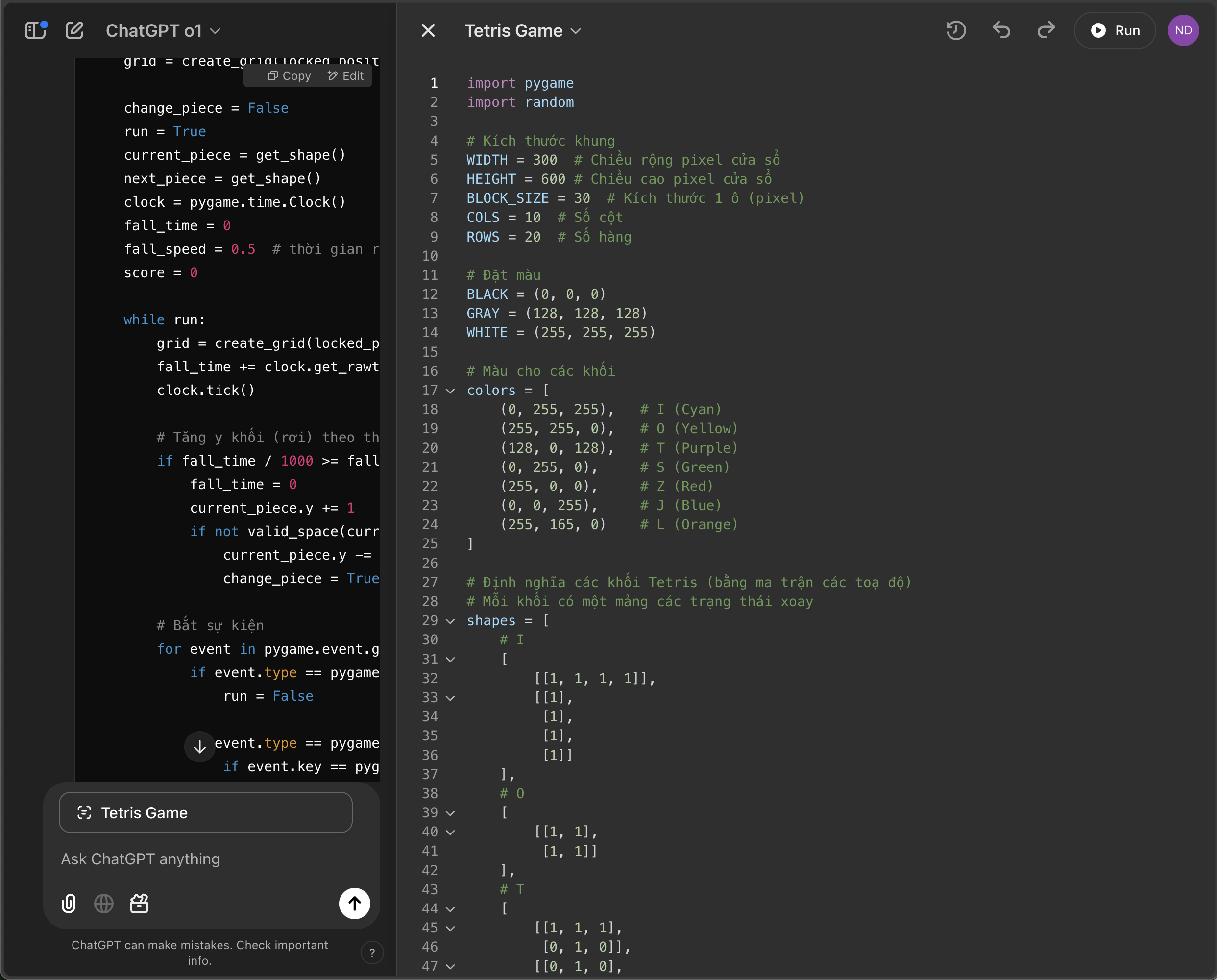Click the 'BLOCK_SIZE = 30' line
This screenshot has height=980, width=1217.
click(x=635, y=198)
